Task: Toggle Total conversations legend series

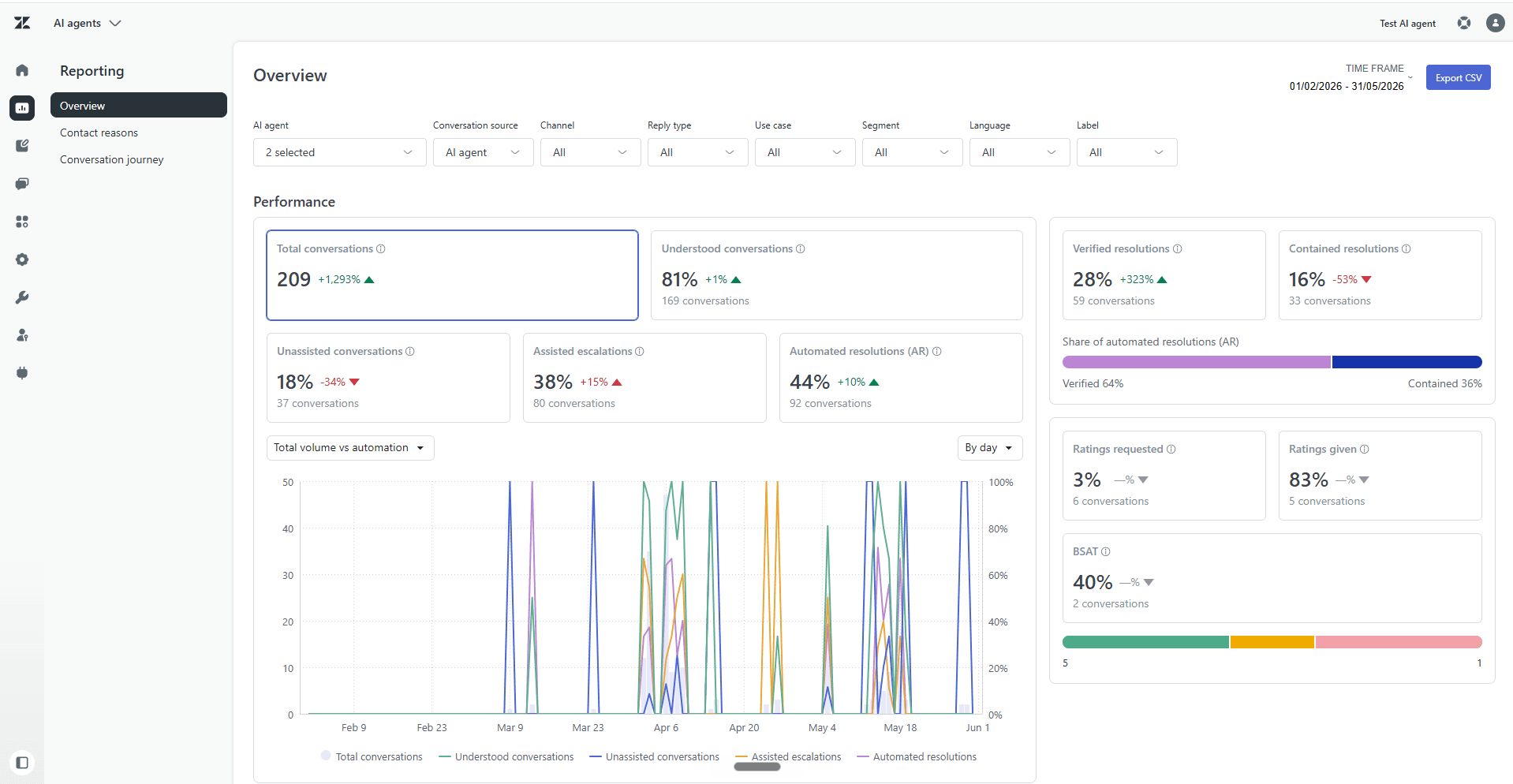Action: pyautogui.click(x=372, y=756)
